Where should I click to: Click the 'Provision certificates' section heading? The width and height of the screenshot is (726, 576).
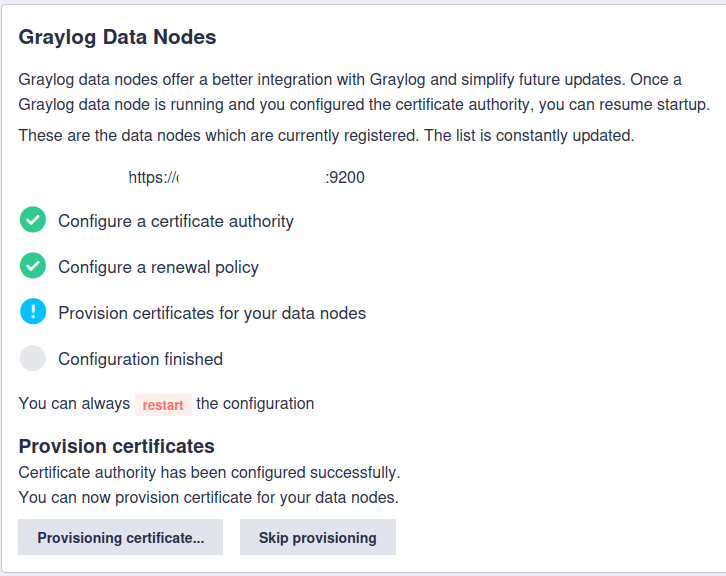117,446
